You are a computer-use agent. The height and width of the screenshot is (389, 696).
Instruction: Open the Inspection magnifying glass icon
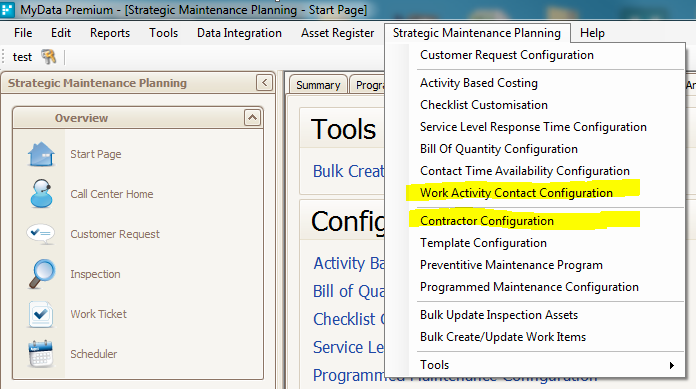click(42, 274)
